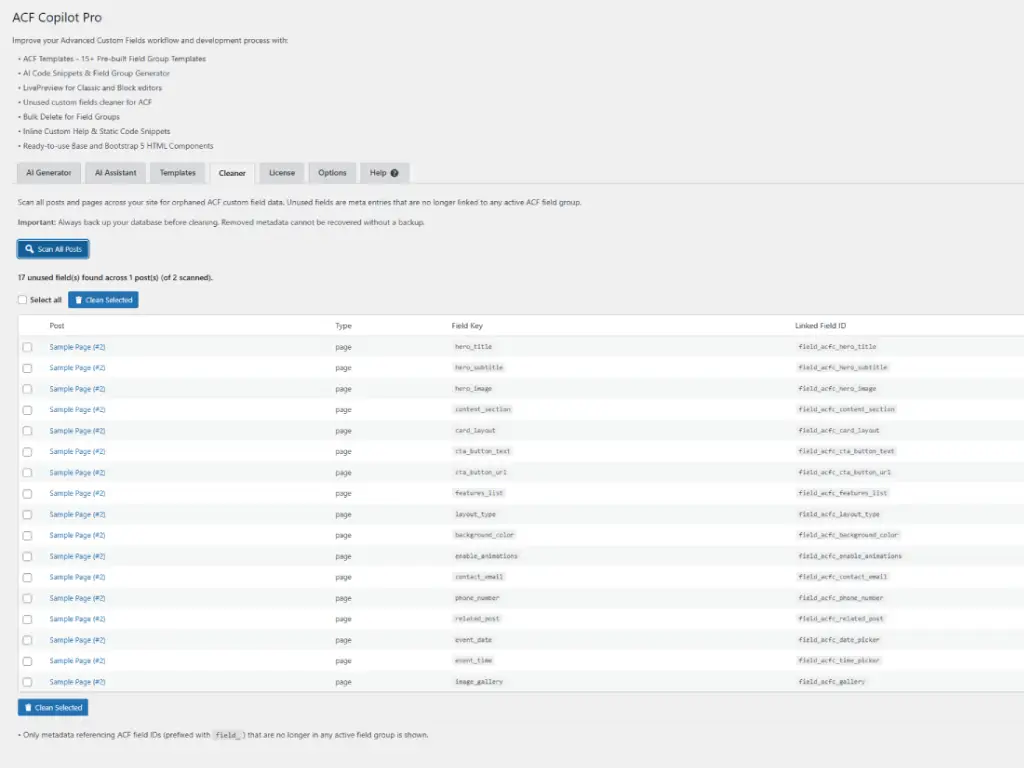Check the phone_number row checkbox
Viewport: 1024px width, 768px height.
point(27,598)
